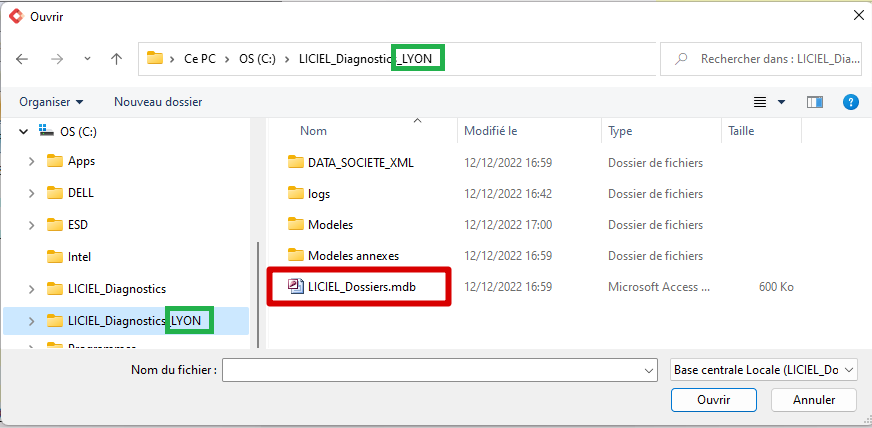The image size is (872, 428).
Task: Select the ESD folder in sidebar
Action: [67, 225]
